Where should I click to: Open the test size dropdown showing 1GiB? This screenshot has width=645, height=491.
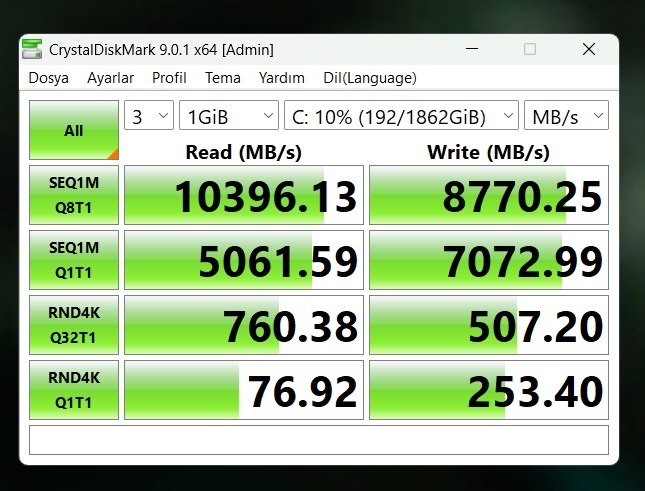(229, 115)
